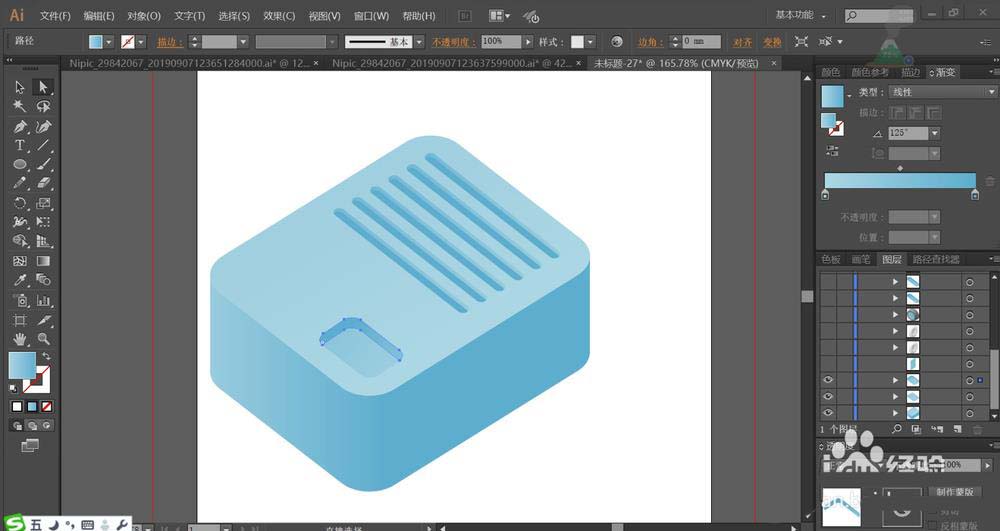
Task: Select the Ellipse tool
Action: pyautogui.click(x=20, y=164)
